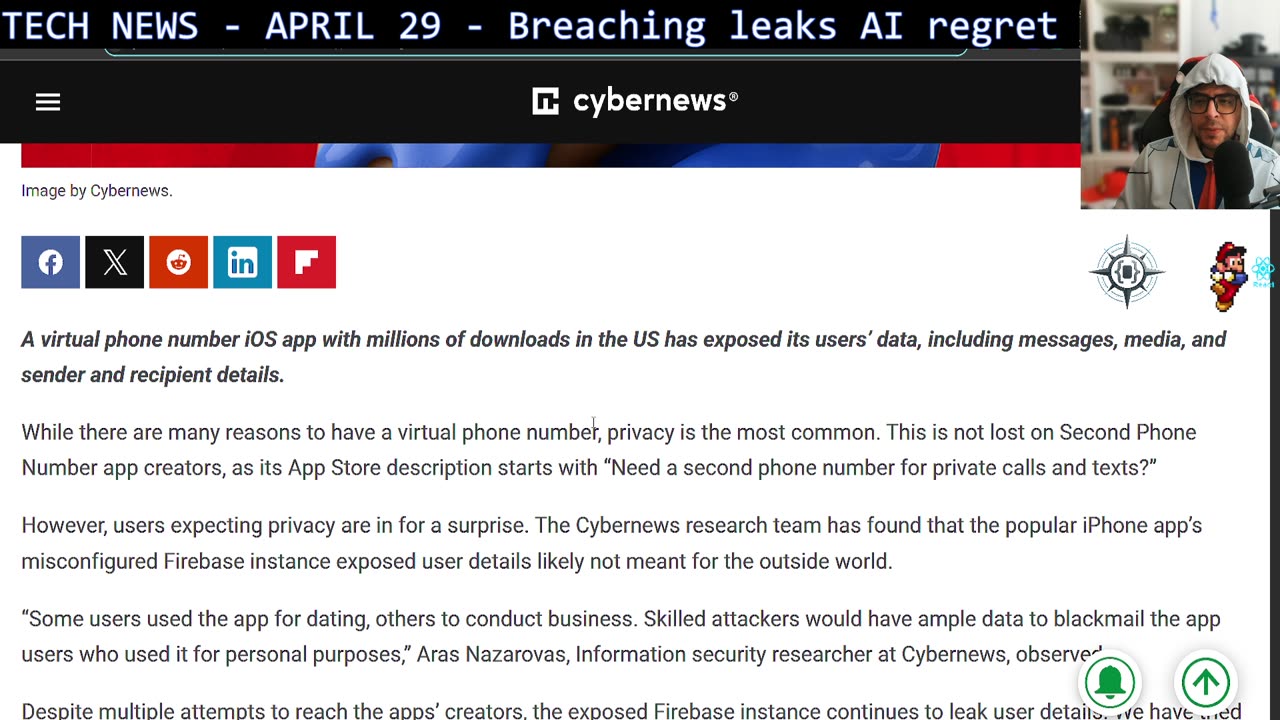Viewport: 1280px width, 720px height.
Task: Share the article on Reddit
Action: [x=179, y=262]
